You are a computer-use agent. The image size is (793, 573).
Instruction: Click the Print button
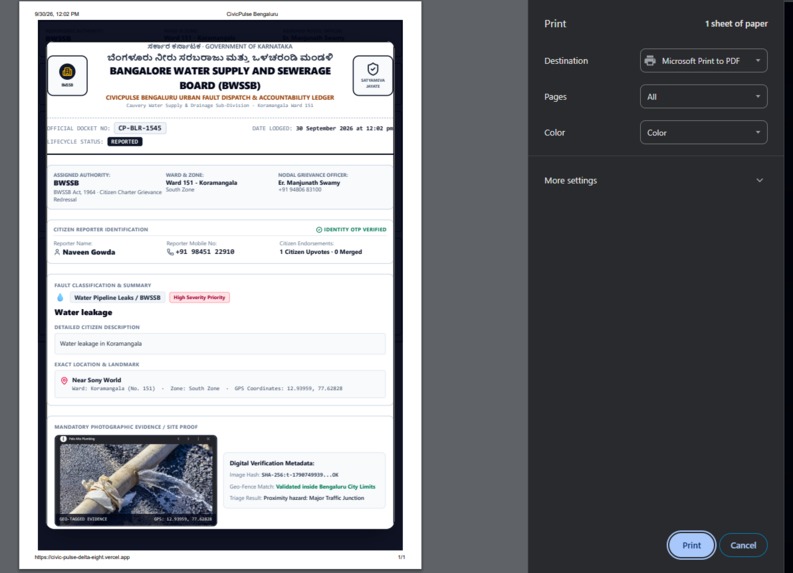pyautogui.click(x=691, y=545)
